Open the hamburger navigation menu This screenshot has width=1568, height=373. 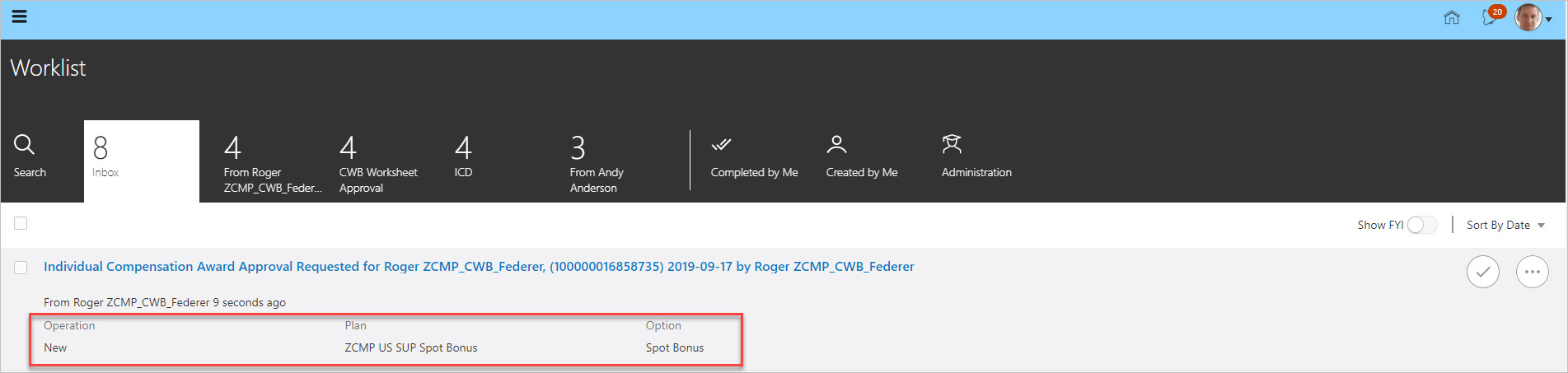pos(20,16)
